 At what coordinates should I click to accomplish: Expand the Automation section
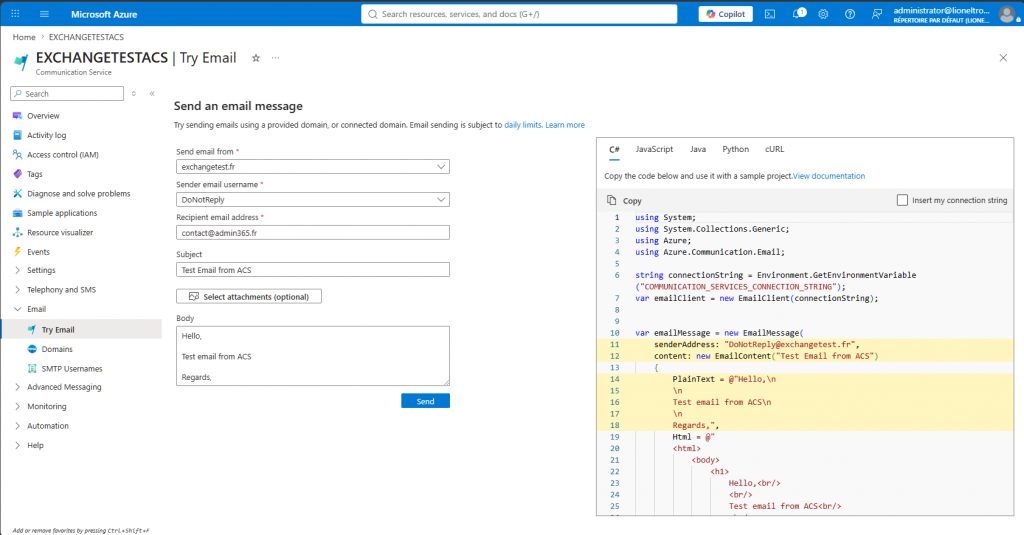pos(18,426)
